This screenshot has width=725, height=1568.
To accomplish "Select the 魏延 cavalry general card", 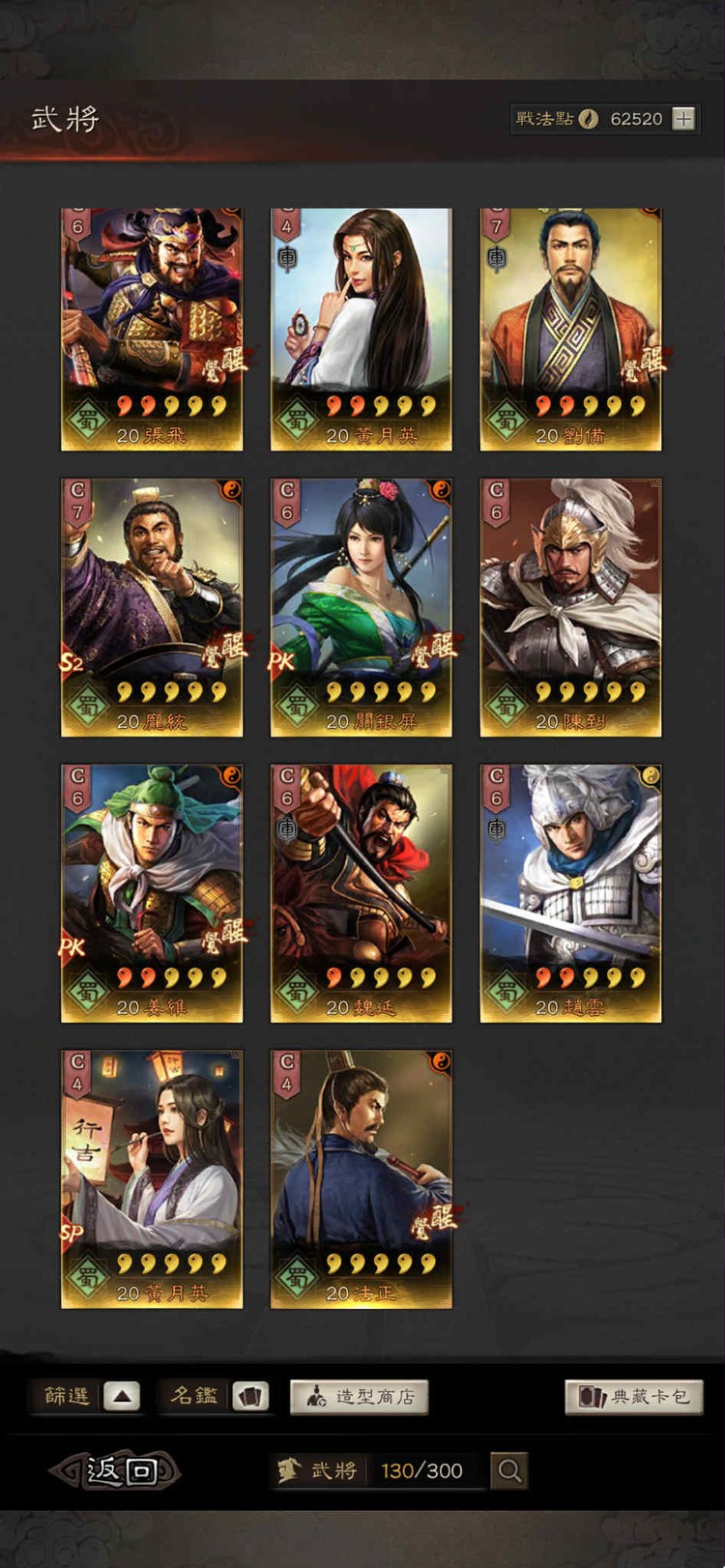I will pyautogui.click(x=361, y=893).
